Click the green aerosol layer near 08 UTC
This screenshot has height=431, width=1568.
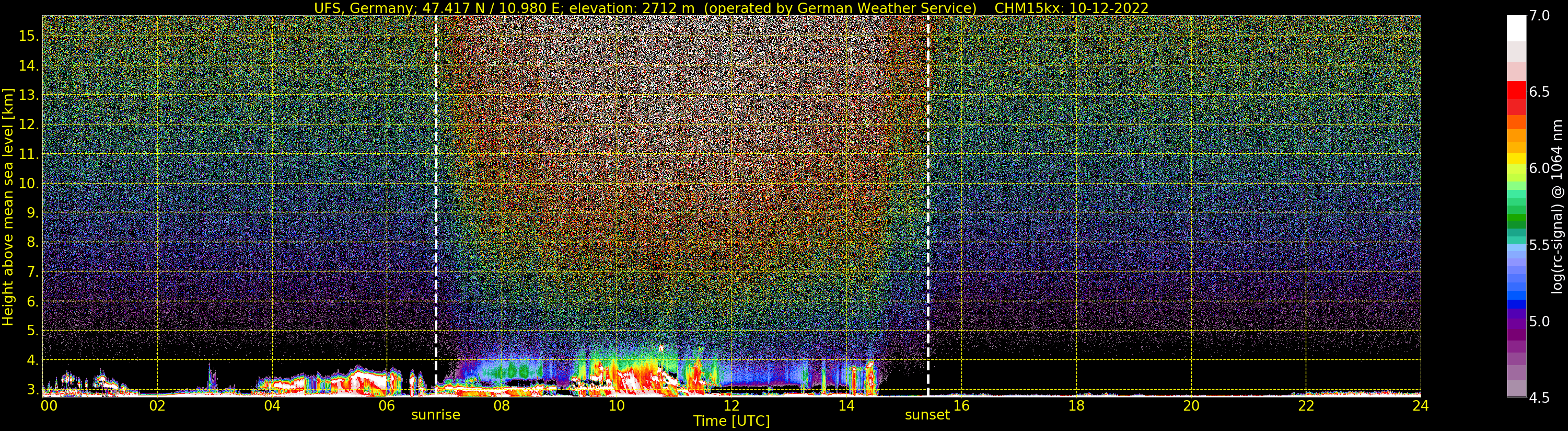[x=512, y=371]
